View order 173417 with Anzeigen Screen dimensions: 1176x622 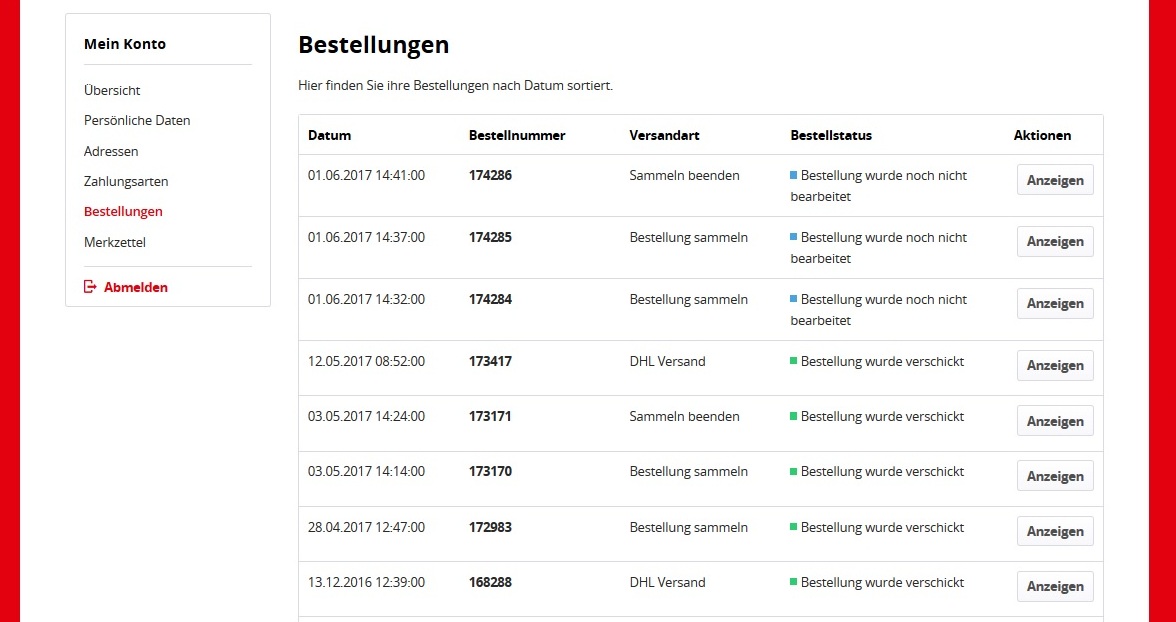pos(1055,366)
